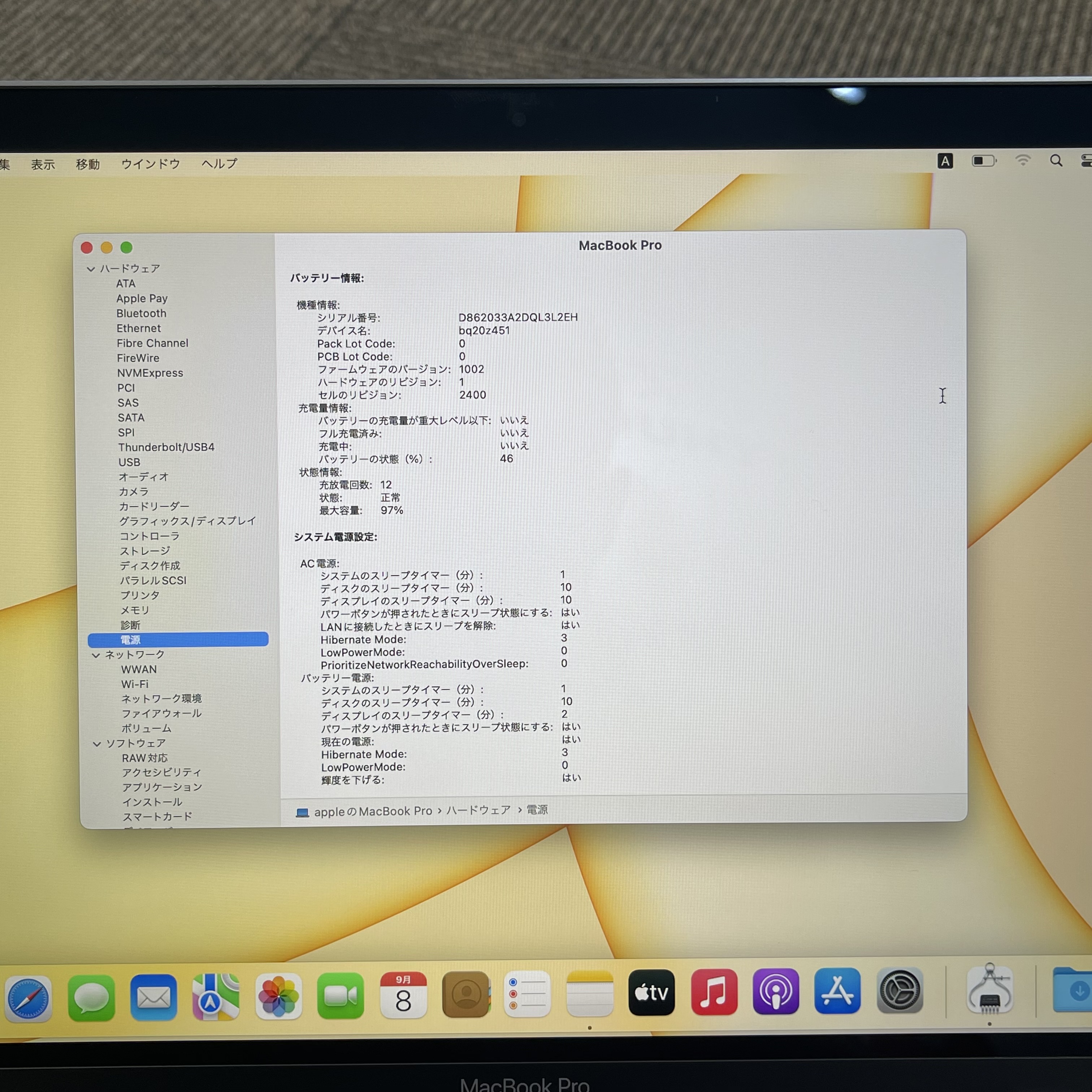Viewport: 1092px width, 1092px height.
Task: Open the Apple TV app icon
Action: click(652, 993)
